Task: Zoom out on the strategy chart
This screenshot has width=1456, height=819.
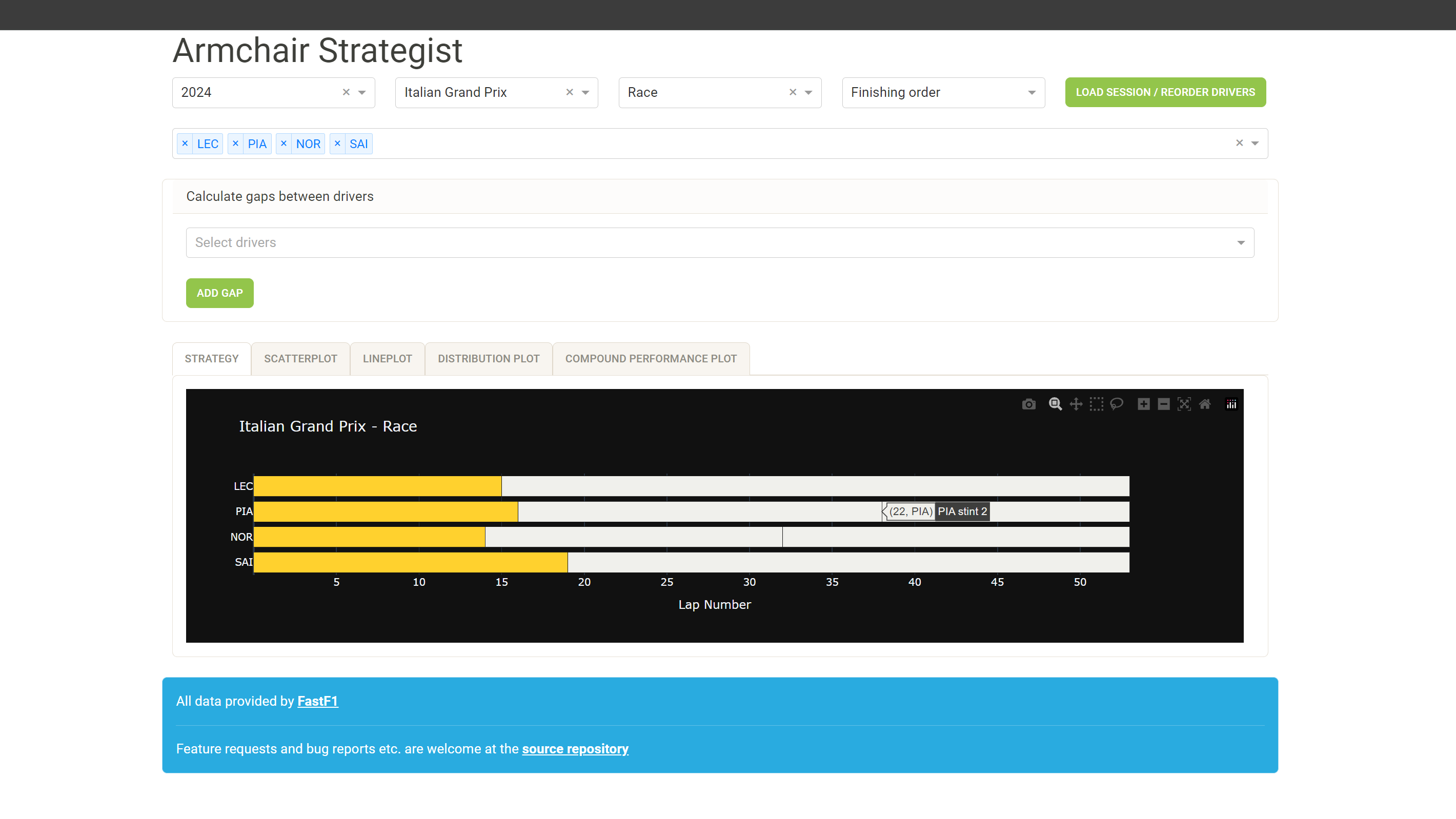Action: (1163, 403)
